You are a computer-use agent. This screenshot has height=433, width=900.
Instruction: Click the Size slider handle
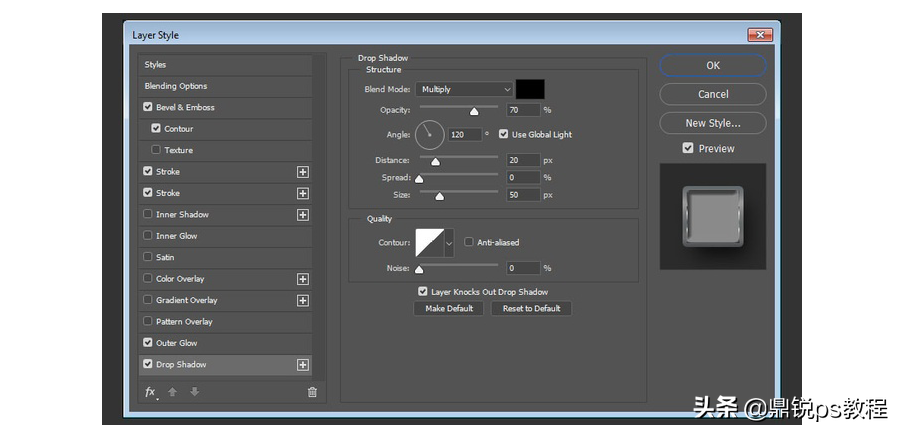coord(439,196)
